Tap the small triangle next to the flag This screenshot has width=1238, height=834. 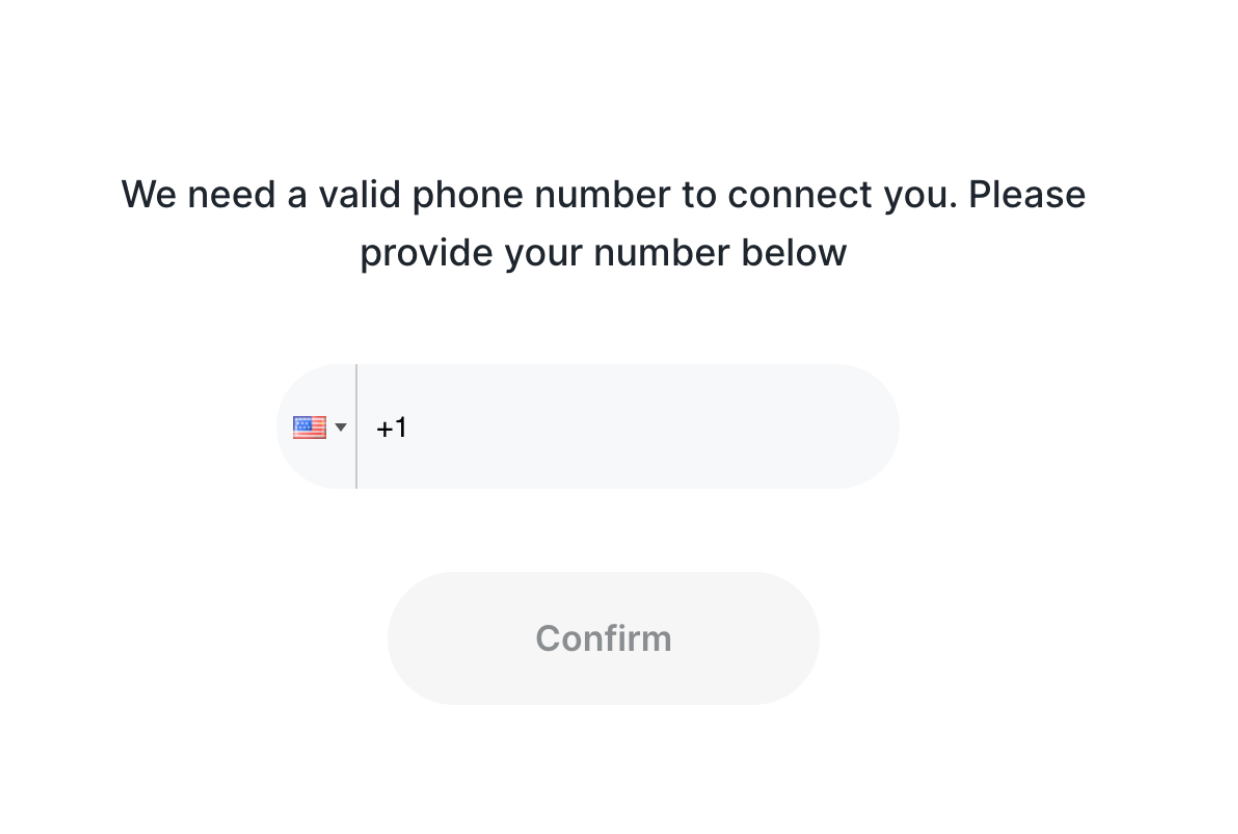tap(340, 428)
